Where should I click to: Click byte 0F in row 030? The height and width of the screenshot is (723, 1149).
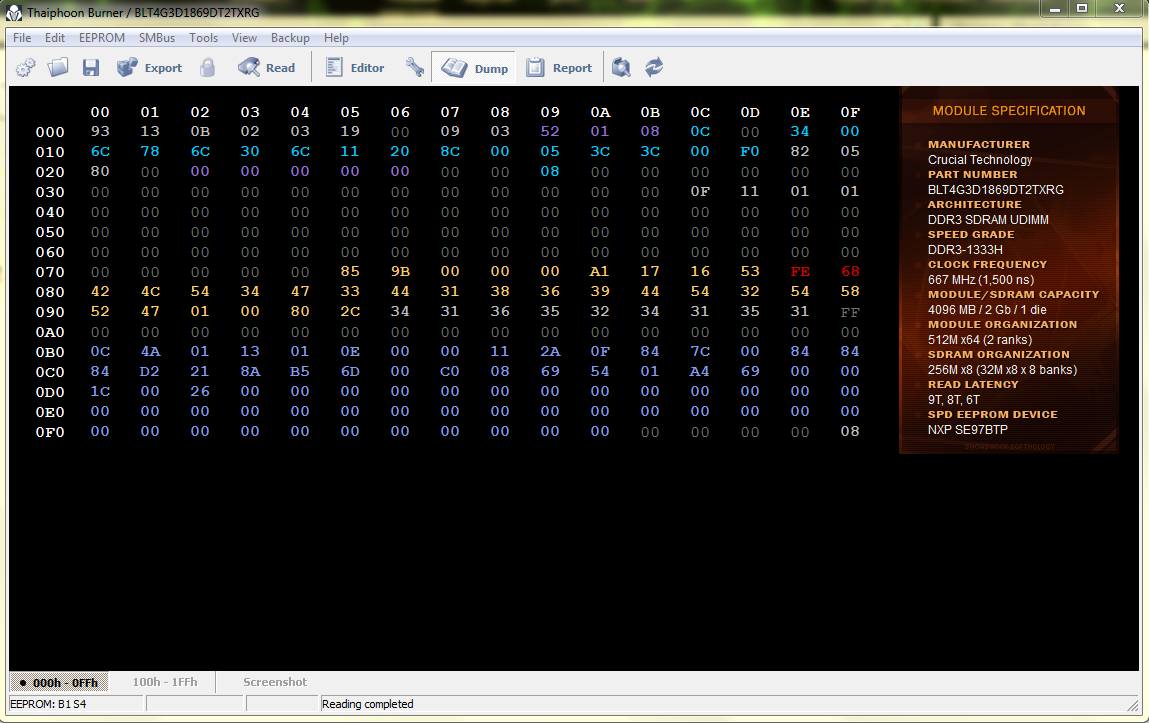(700, 191)
